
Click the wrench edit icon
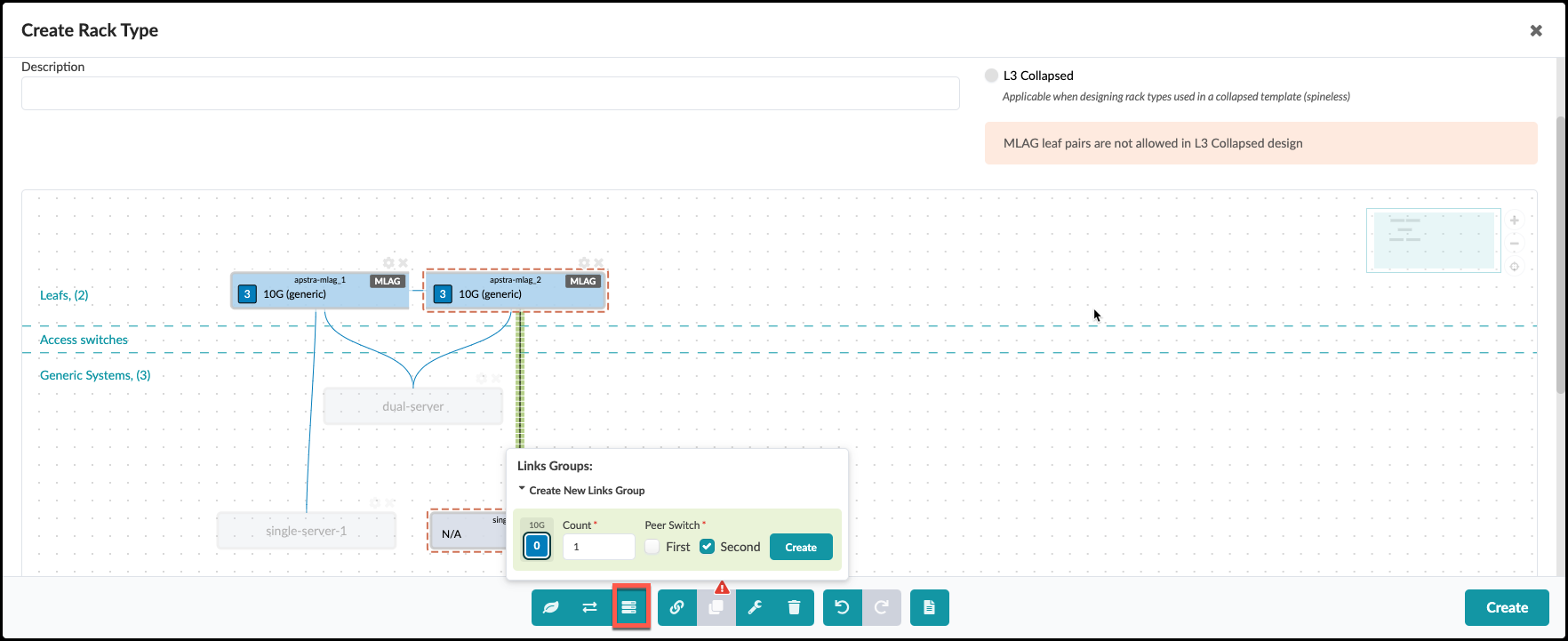(x=755, y=608)
